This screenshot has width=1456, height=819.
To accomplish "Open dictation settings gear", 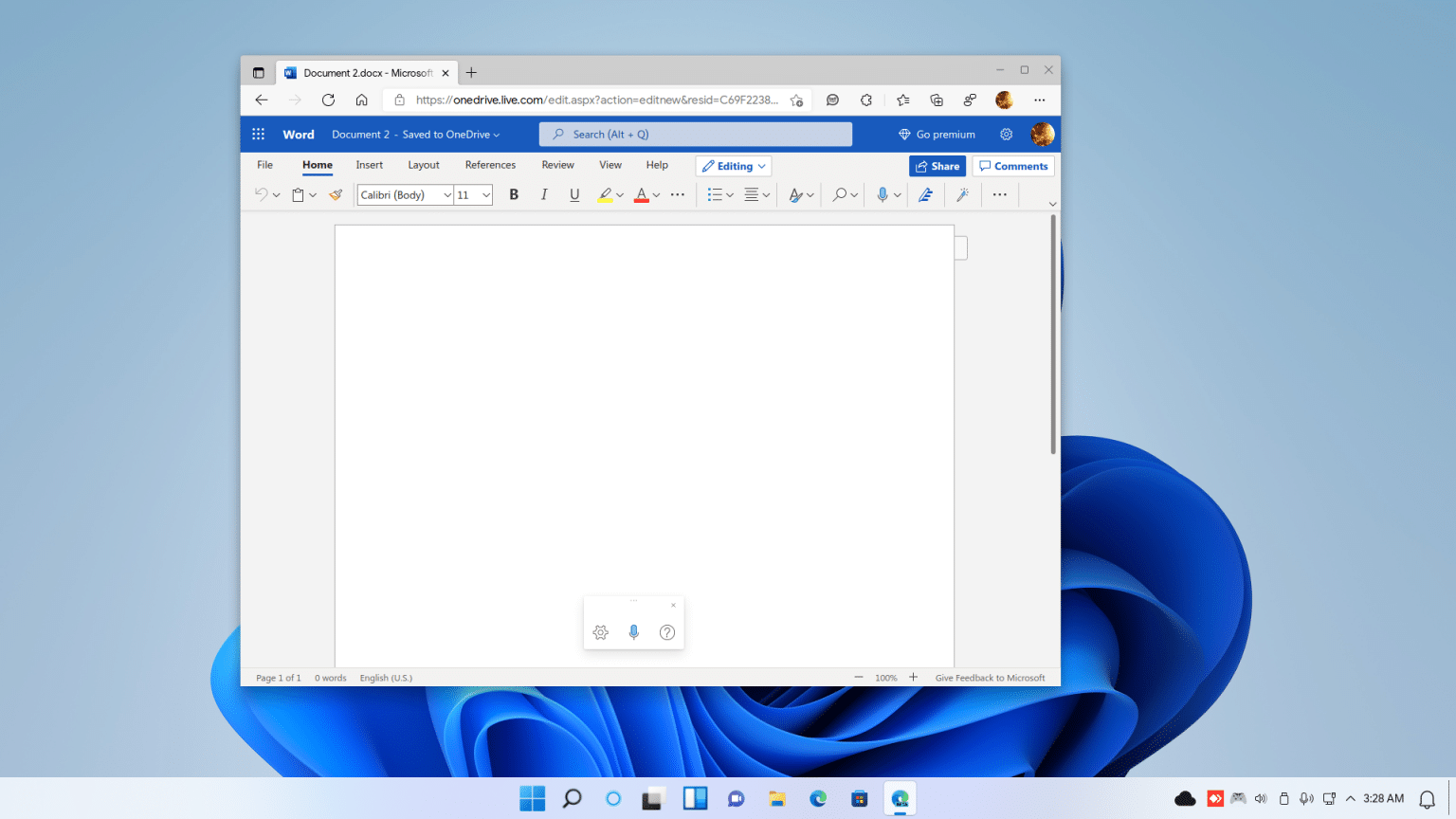I will [600, 632].
